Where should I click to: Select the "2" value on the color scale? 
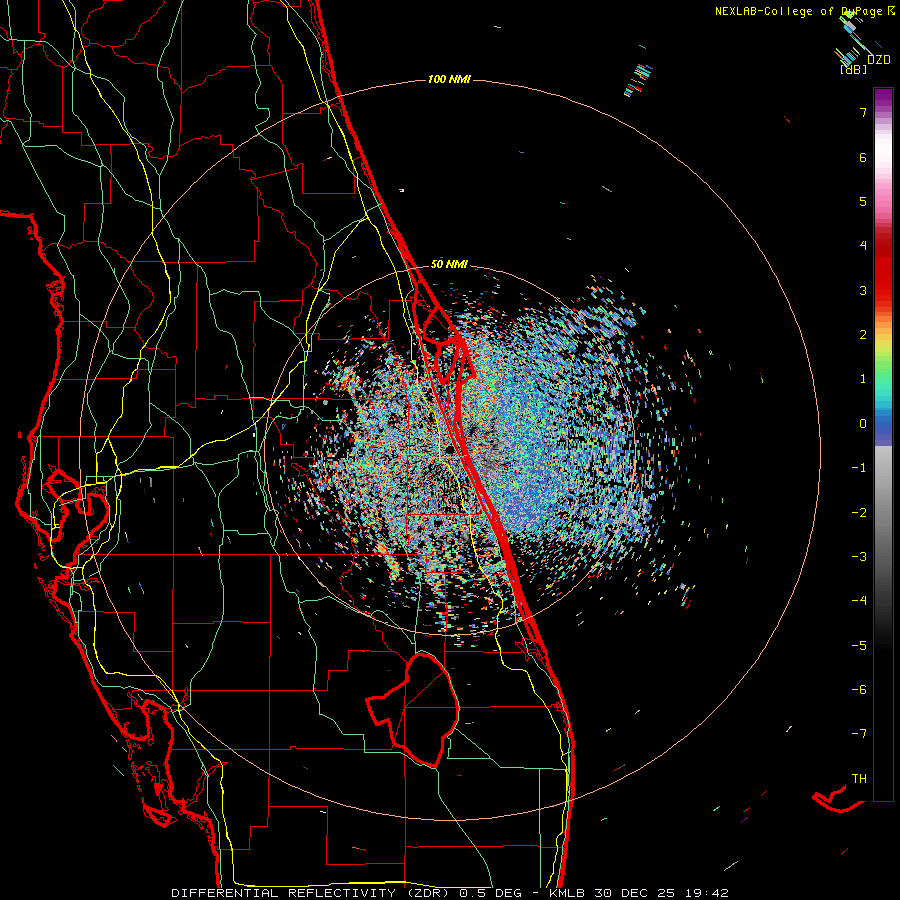(863, 335)
